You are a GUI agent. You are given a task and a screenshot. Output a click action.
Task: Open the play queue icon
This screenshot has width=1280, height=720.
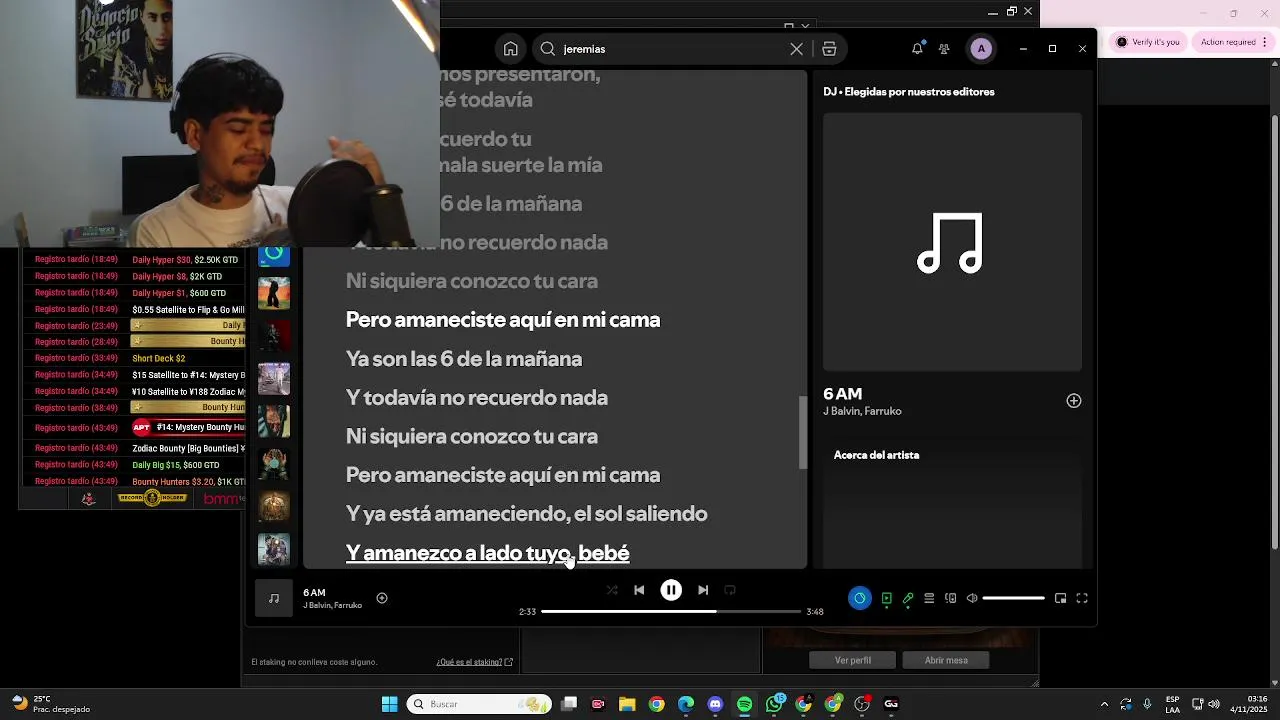pos(929,598)
